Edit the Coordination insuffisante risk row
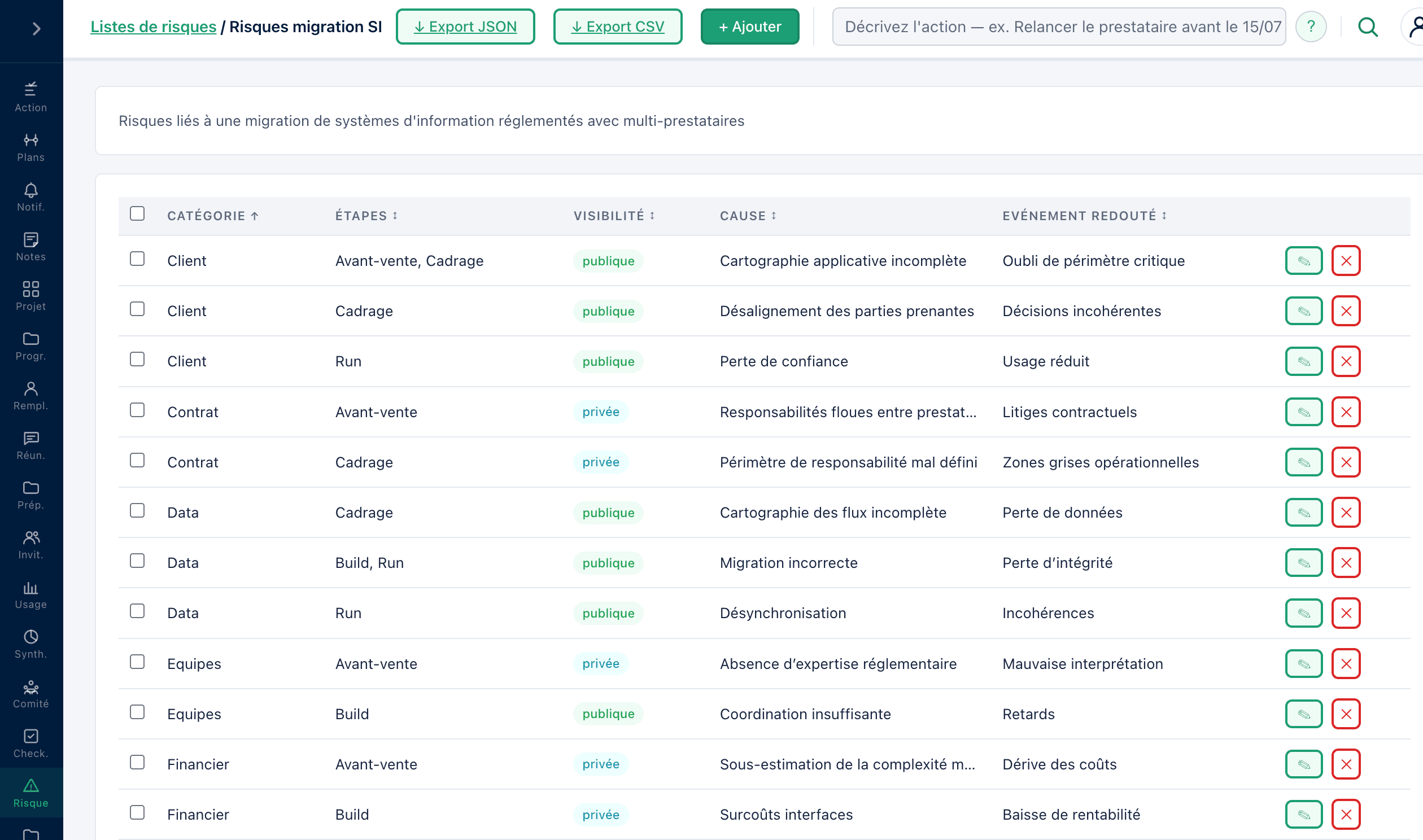 click(x=1304, y=714)
